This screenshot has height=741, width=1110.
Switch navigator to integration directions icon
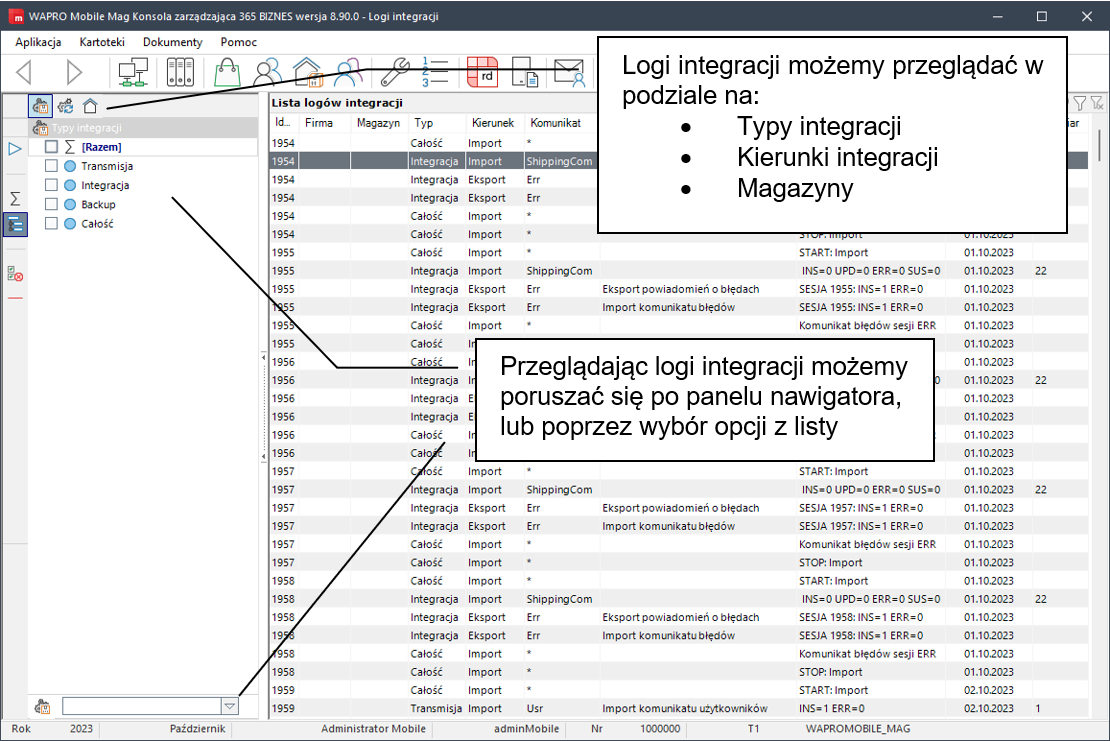[x=65, y=106]
